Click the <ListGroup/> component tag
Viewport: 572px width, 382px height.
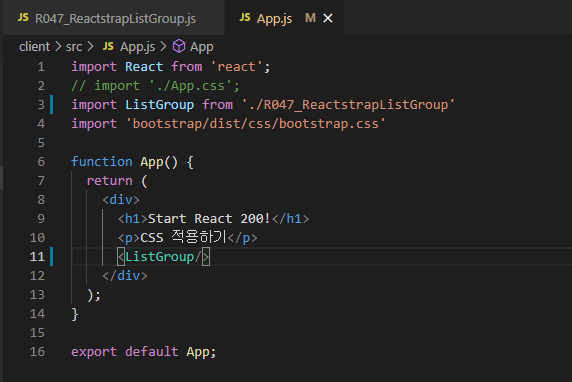[163, 256]
